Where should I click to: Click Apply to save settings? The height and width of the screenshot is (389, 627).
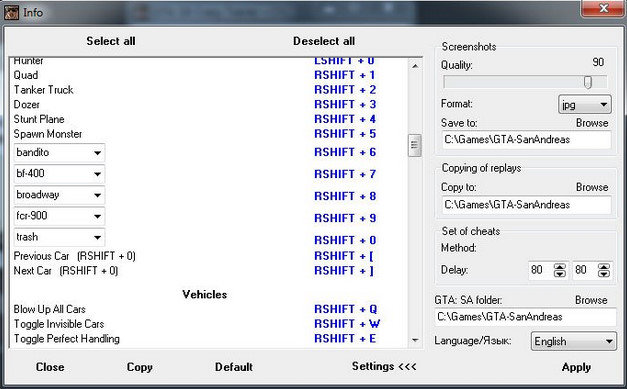[x=576, y=367]
